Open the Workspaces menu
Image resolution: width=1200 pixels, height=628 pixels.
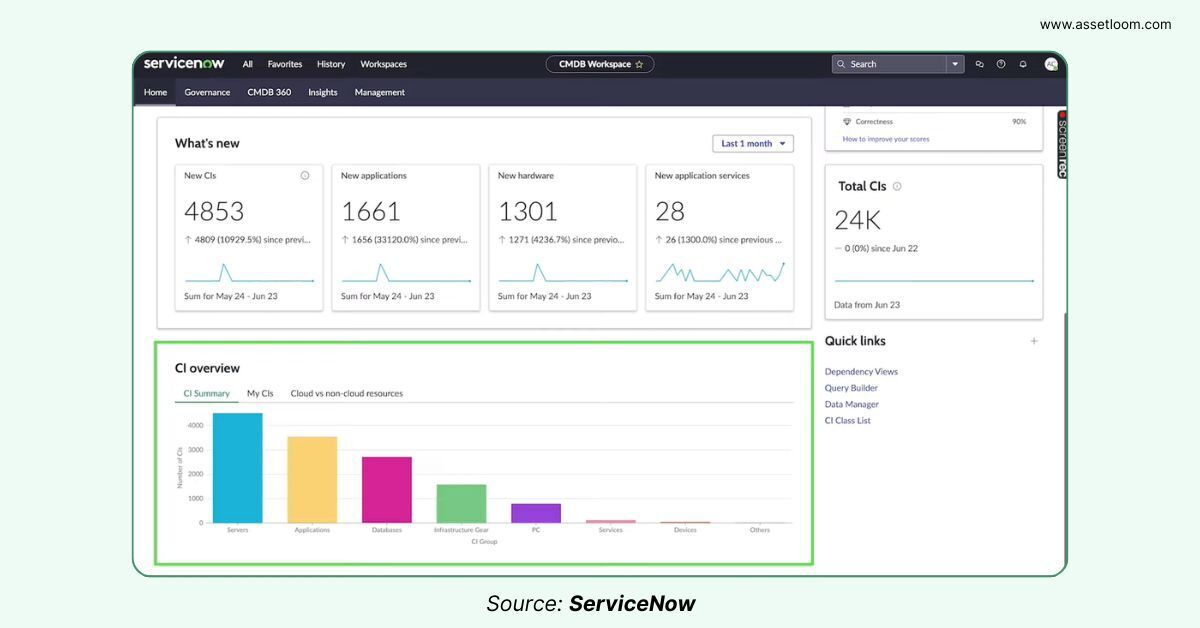click(x=384, y=64)
